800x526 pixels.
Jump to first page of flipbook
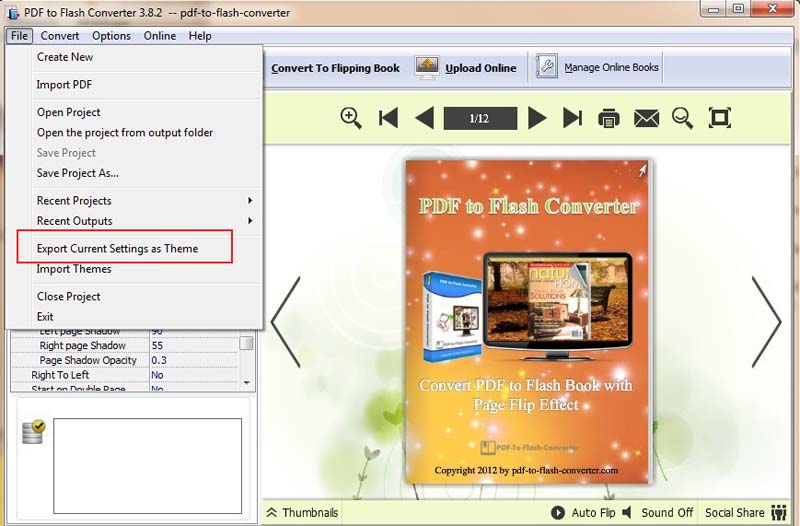point(388,118)
